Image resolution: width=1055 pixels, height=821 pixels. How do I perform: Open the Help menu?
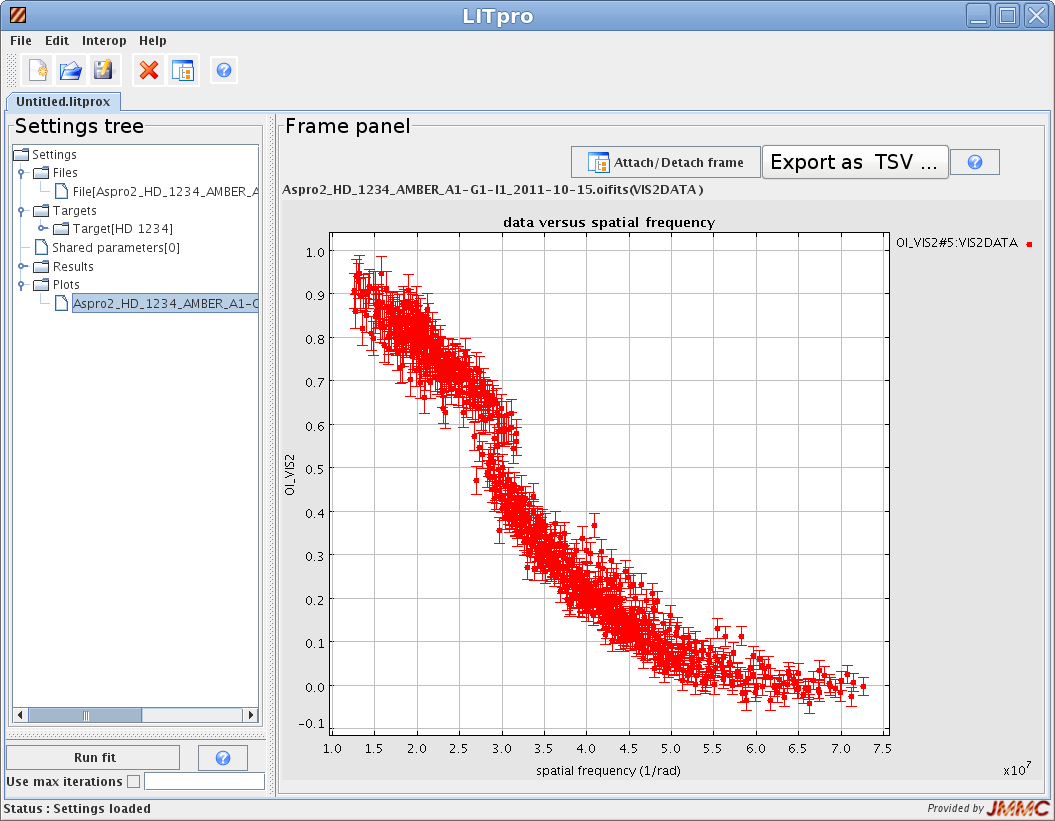[153, 40]
